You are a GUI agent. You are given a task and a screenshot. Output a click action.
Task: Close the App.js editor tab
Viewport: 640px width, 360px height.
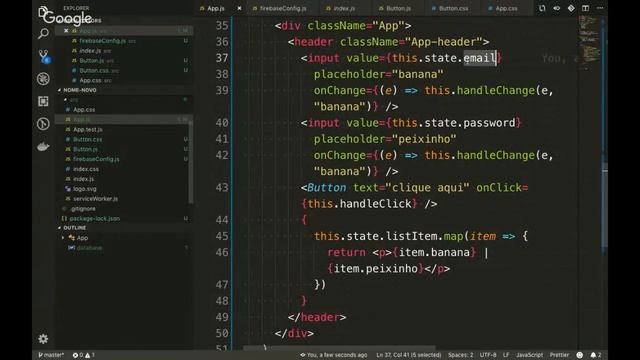coord(240,8)
